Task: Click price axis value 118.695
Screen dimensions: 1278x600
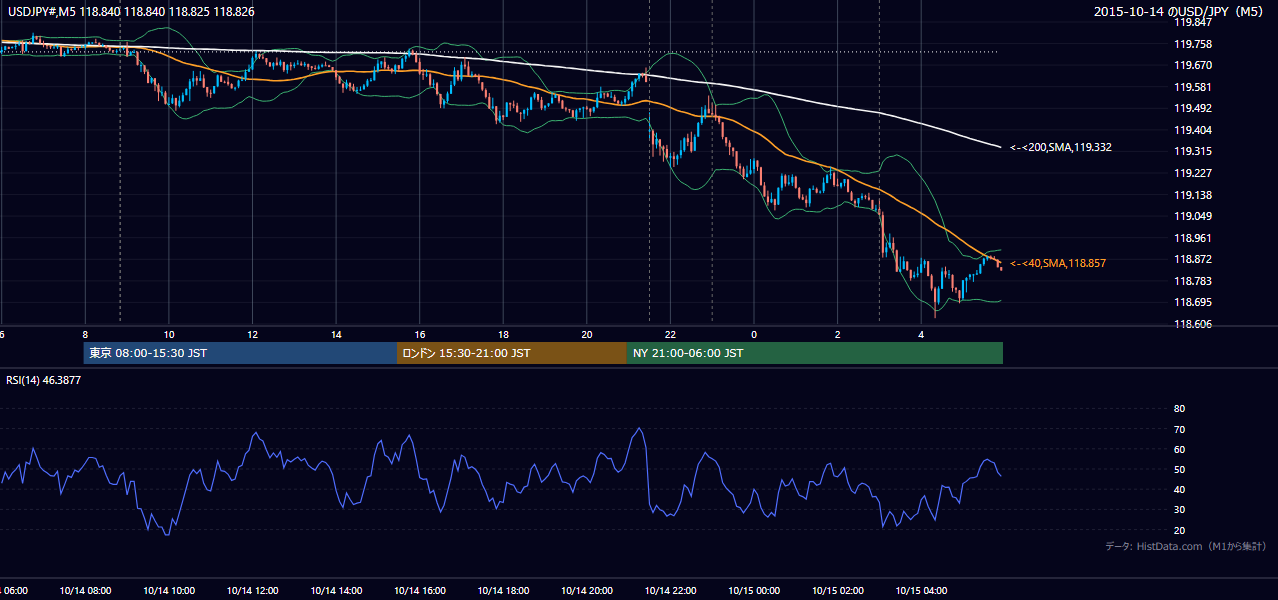Action: pos(1192,302)
